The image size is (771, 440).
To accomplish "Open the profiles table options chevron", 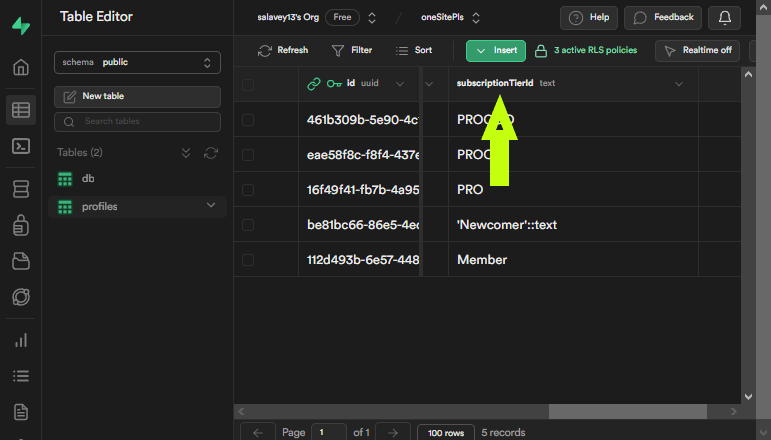I will coord(211,206).
